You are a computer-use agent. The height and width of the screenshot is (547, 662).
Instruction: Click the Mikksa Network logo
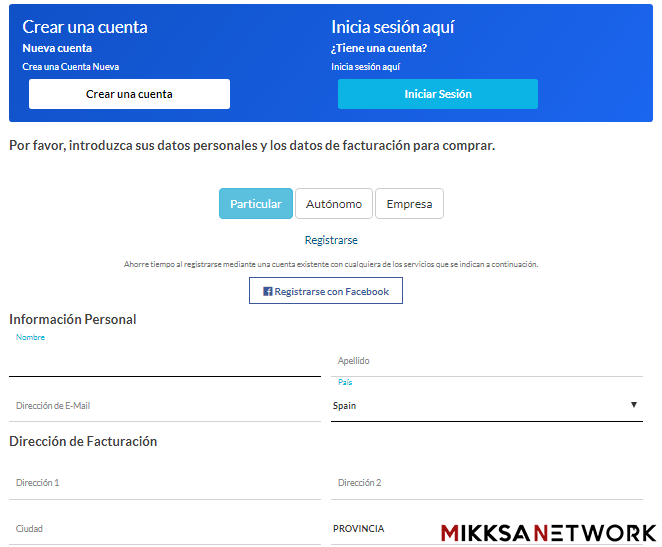click(548, 532)
